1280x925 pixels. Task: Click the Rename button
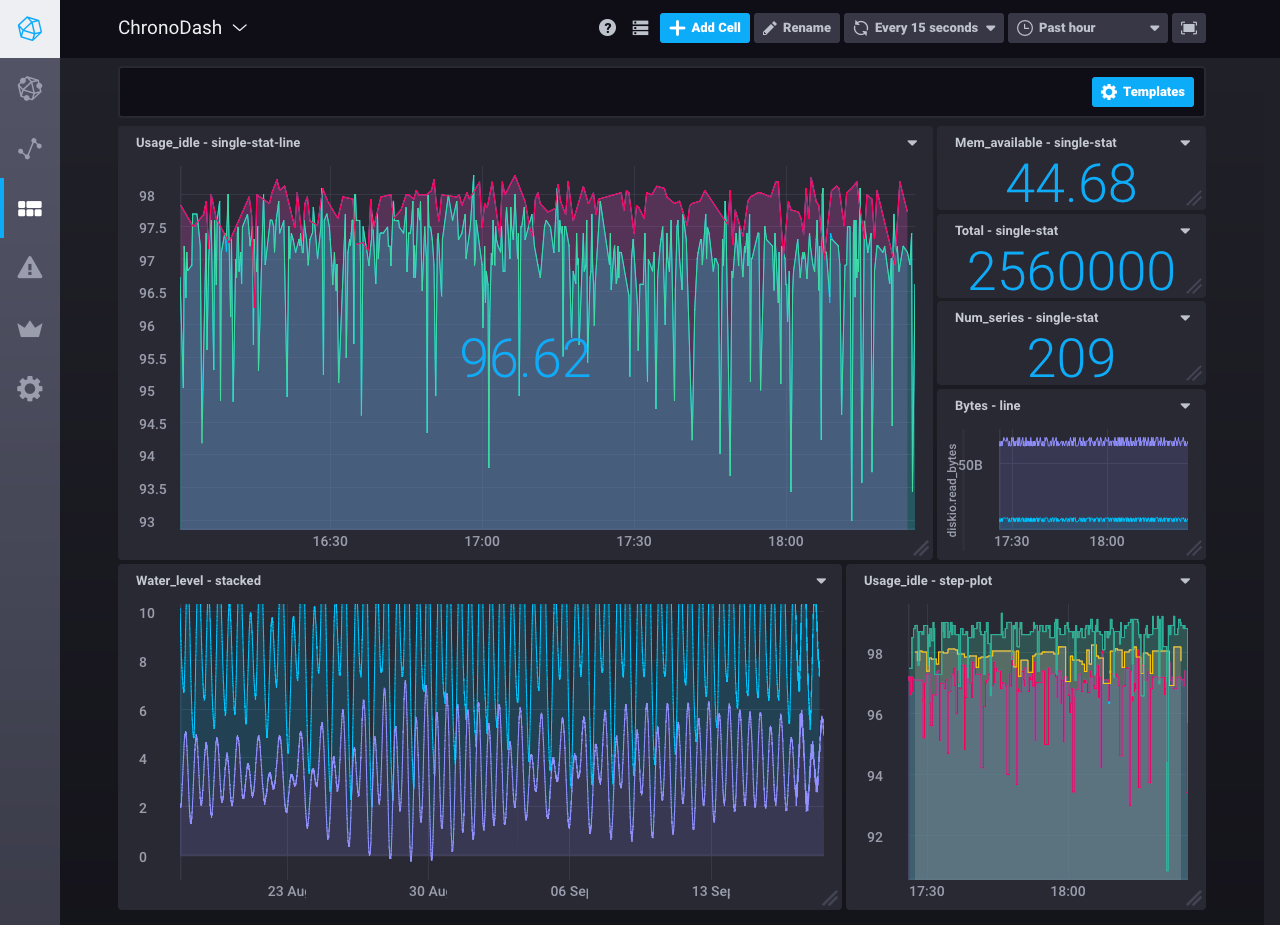click(797, 28)
